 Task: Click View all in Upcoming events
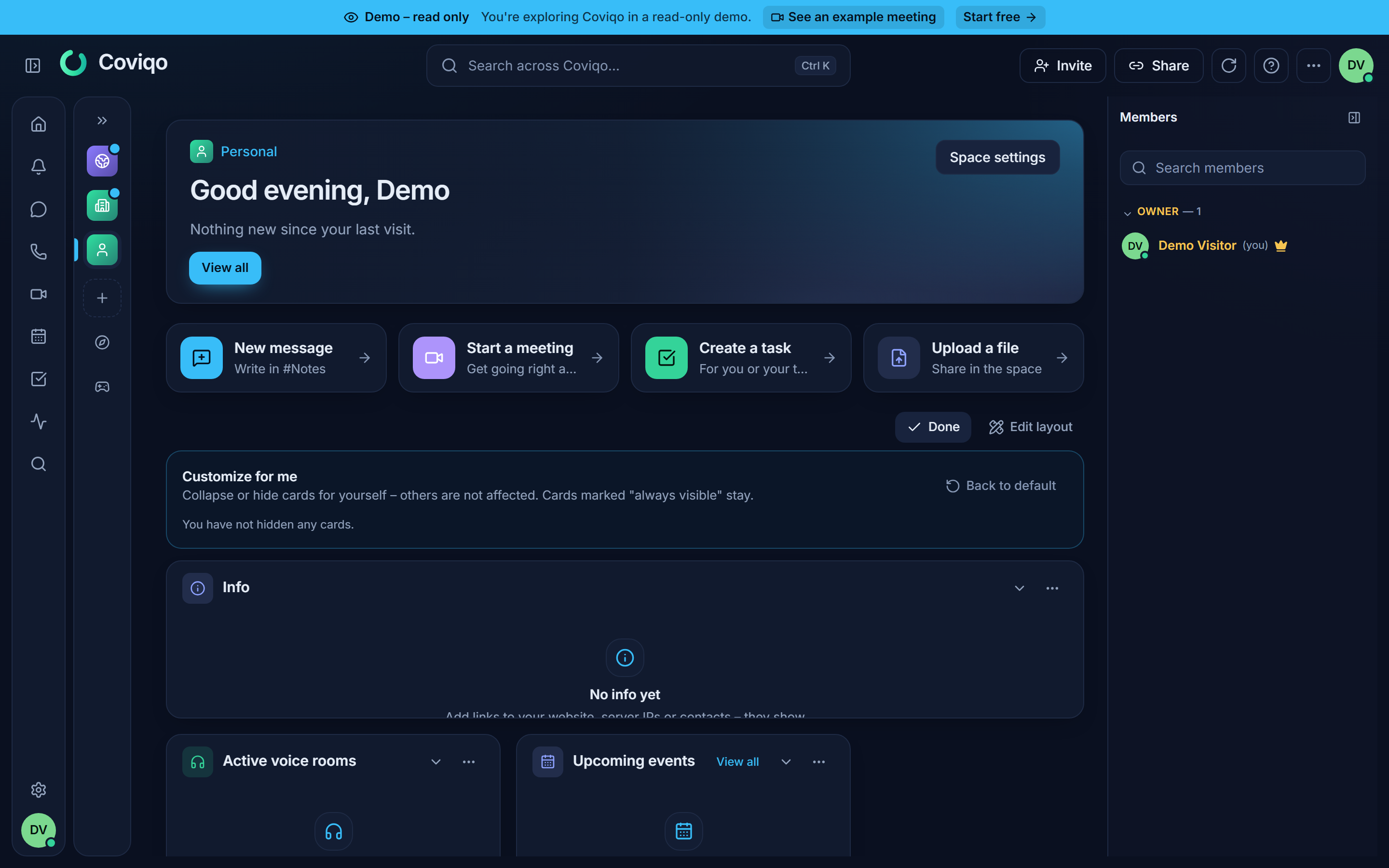(737, 762)
